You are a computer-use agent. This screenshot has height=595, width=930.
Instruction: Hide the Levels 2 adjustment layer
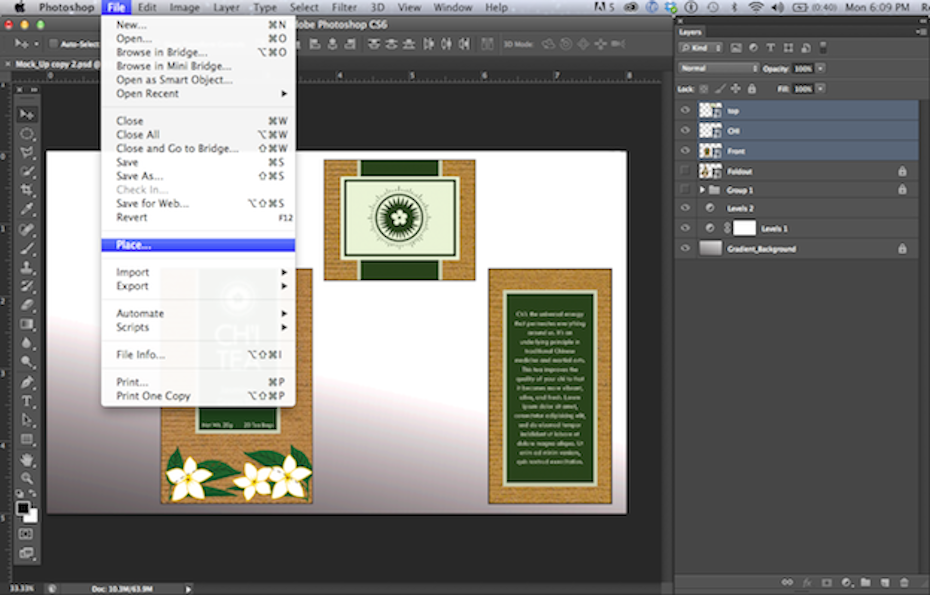[x=685, y=209]
